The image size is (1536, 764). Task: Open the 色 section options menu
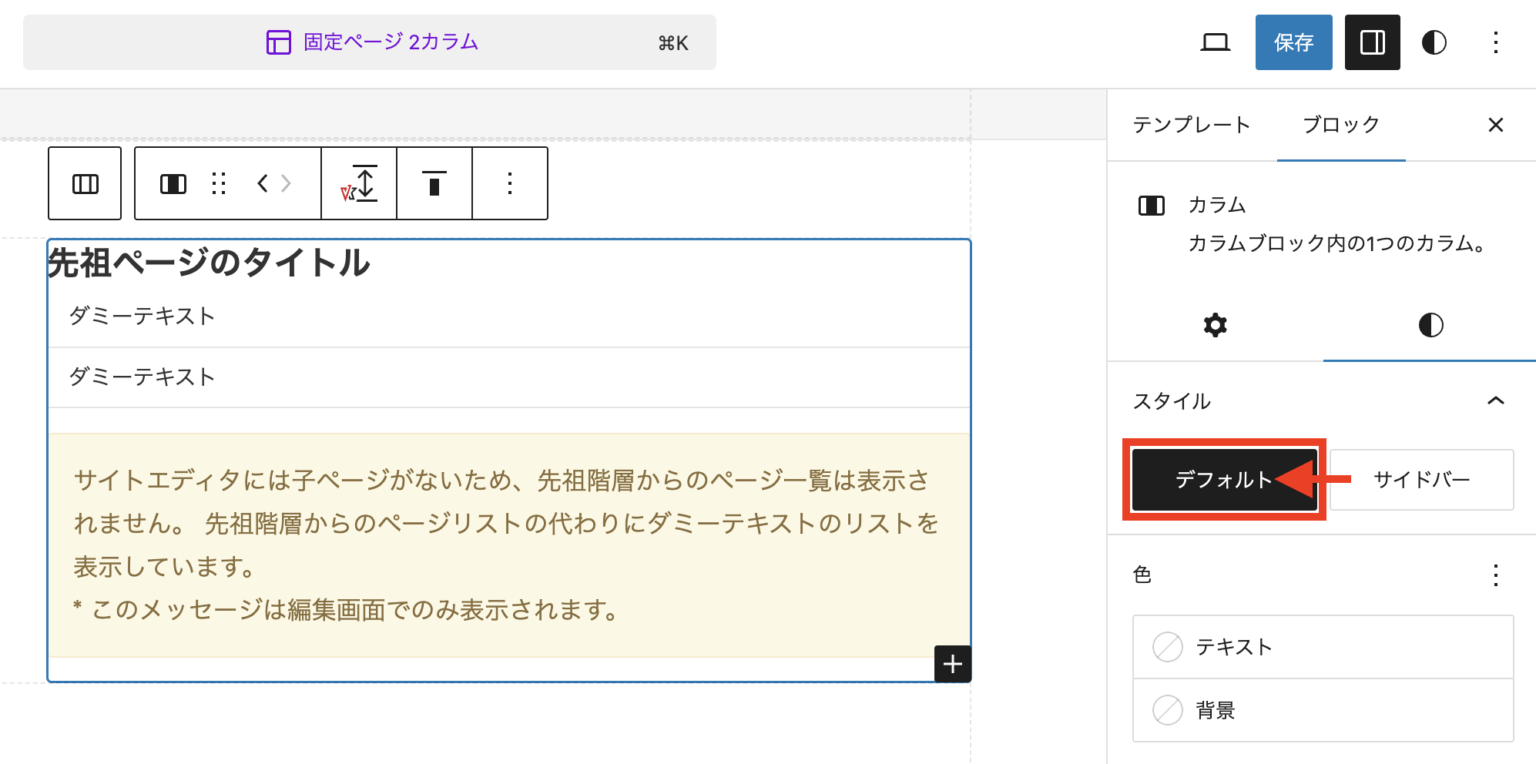click(x=1495, y=575)
